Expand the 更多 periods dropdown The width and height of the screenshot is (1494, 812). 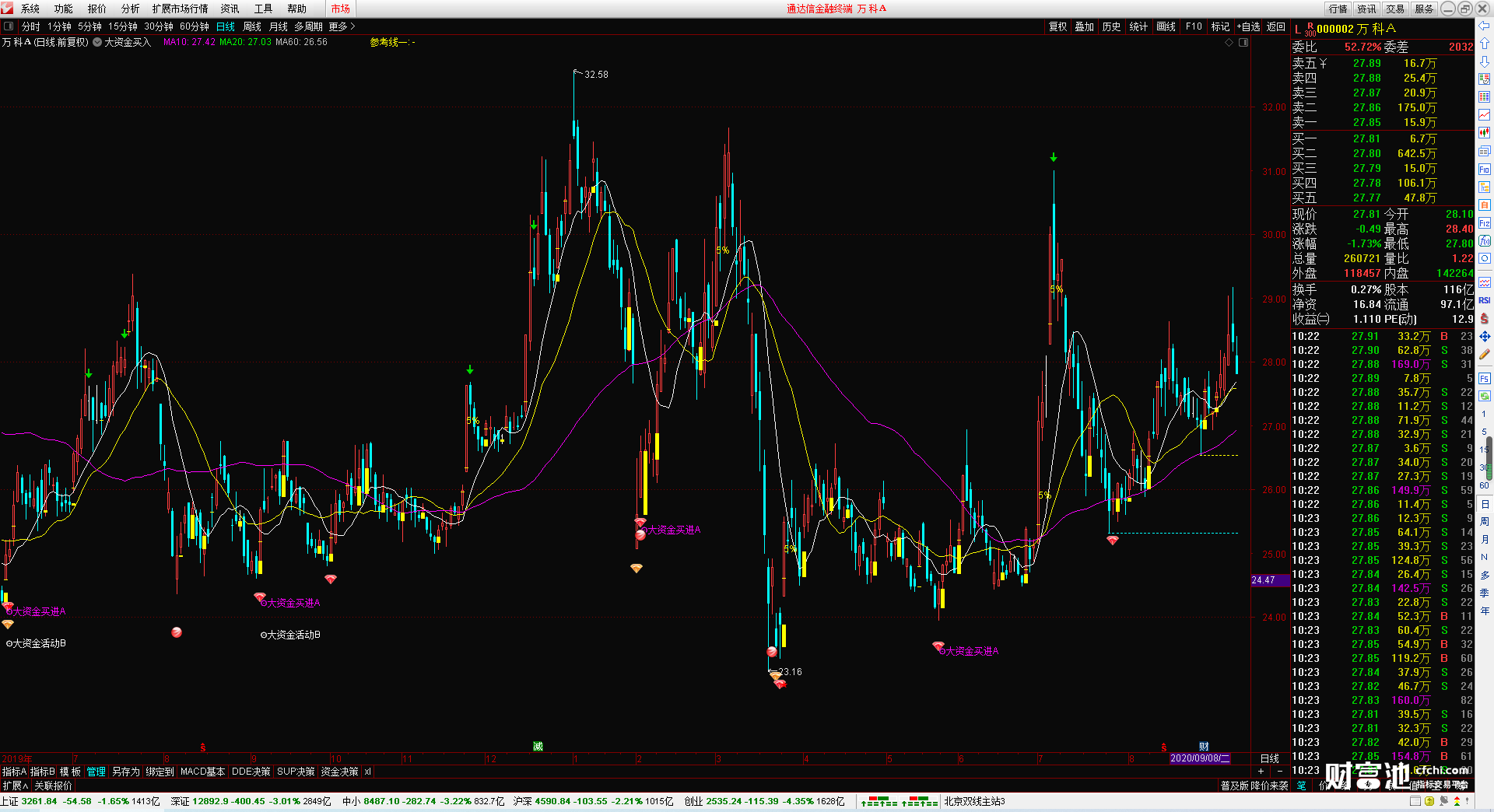(x=342, y=26)
